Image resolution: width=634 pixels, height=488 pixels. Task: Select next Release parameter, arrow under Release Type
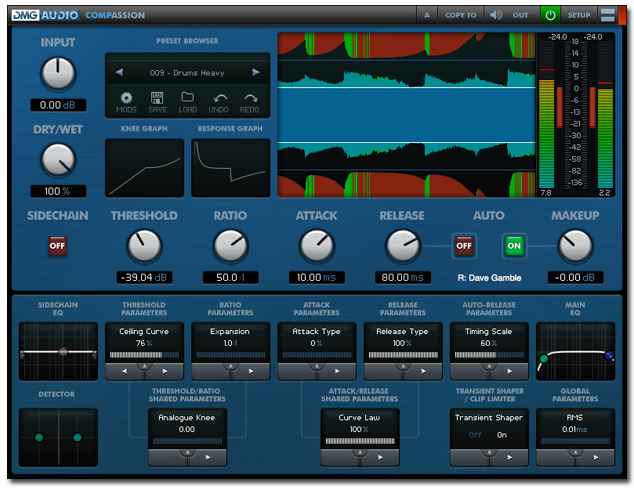click(x=423, y=371)
